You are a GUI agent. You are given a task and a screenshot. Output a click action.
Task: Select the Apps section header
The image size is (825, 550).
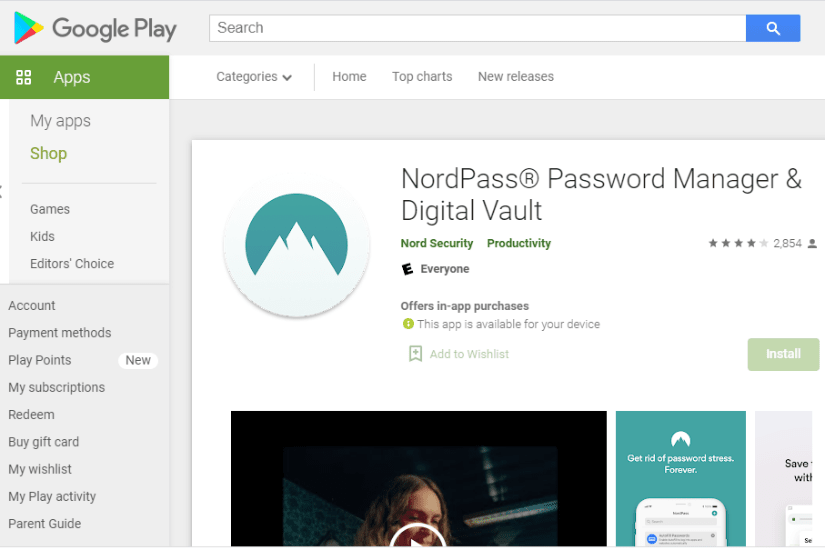84,77
